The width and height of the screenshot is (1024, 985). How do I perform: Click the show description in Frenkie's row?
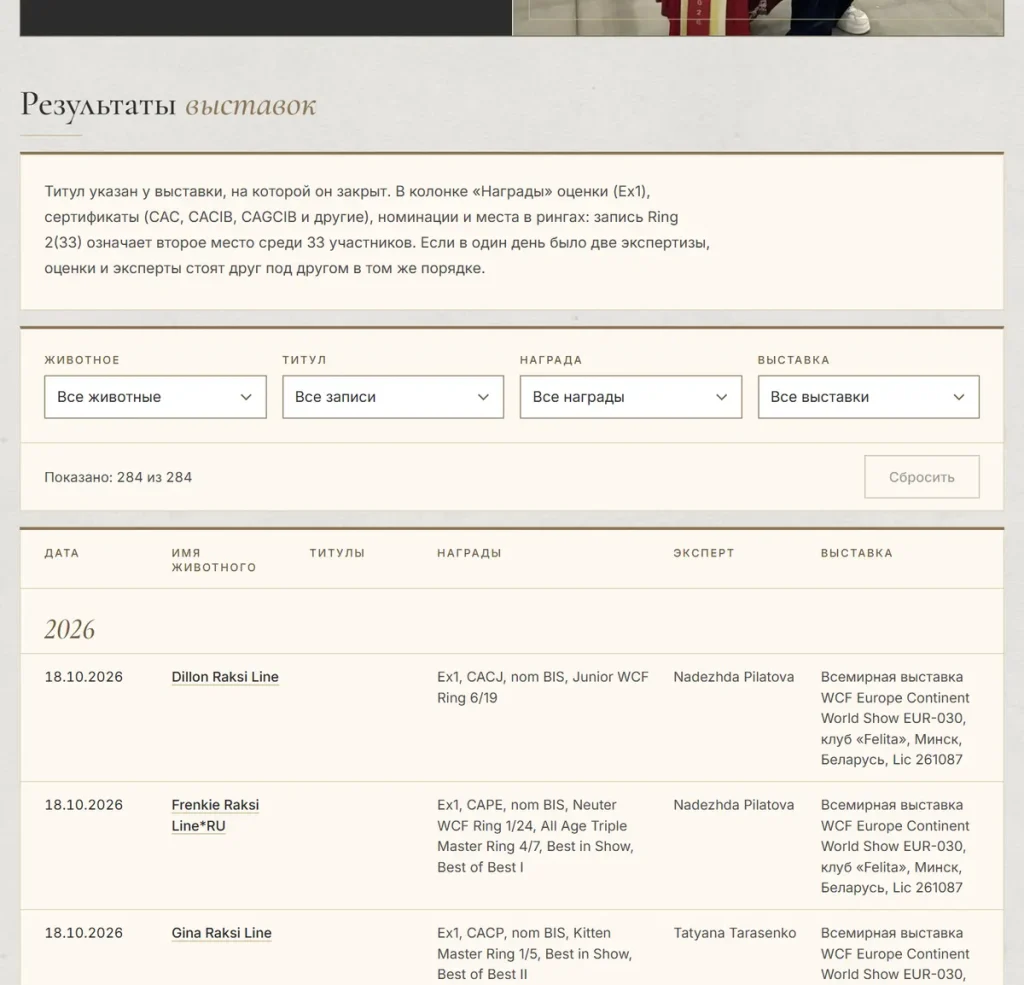click(x=895, y=846)
